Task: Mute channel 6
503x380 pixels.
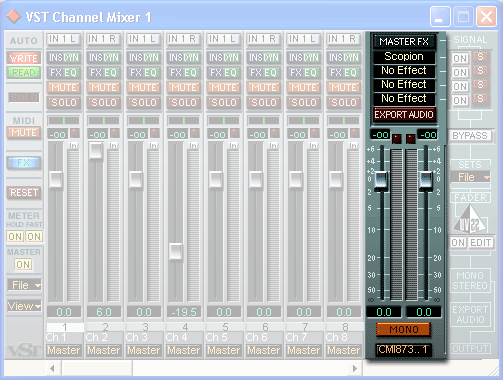Action: pos(263,88)
